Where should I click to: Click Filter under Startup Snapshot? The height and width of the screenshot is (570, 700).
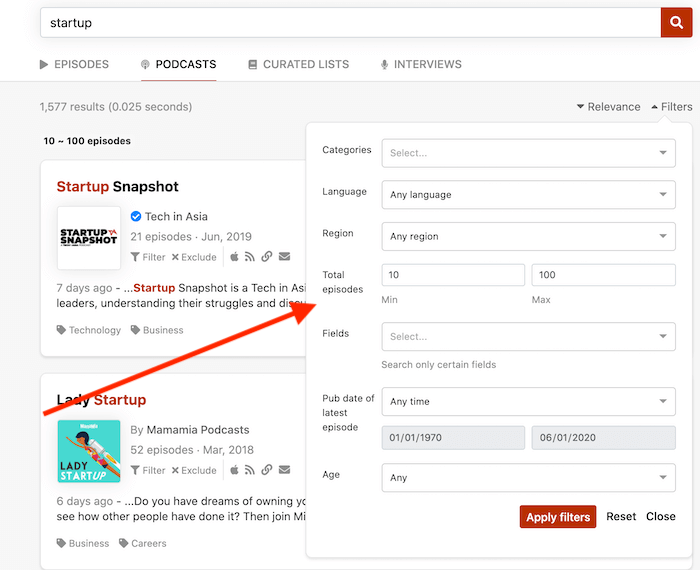(148, 257)
